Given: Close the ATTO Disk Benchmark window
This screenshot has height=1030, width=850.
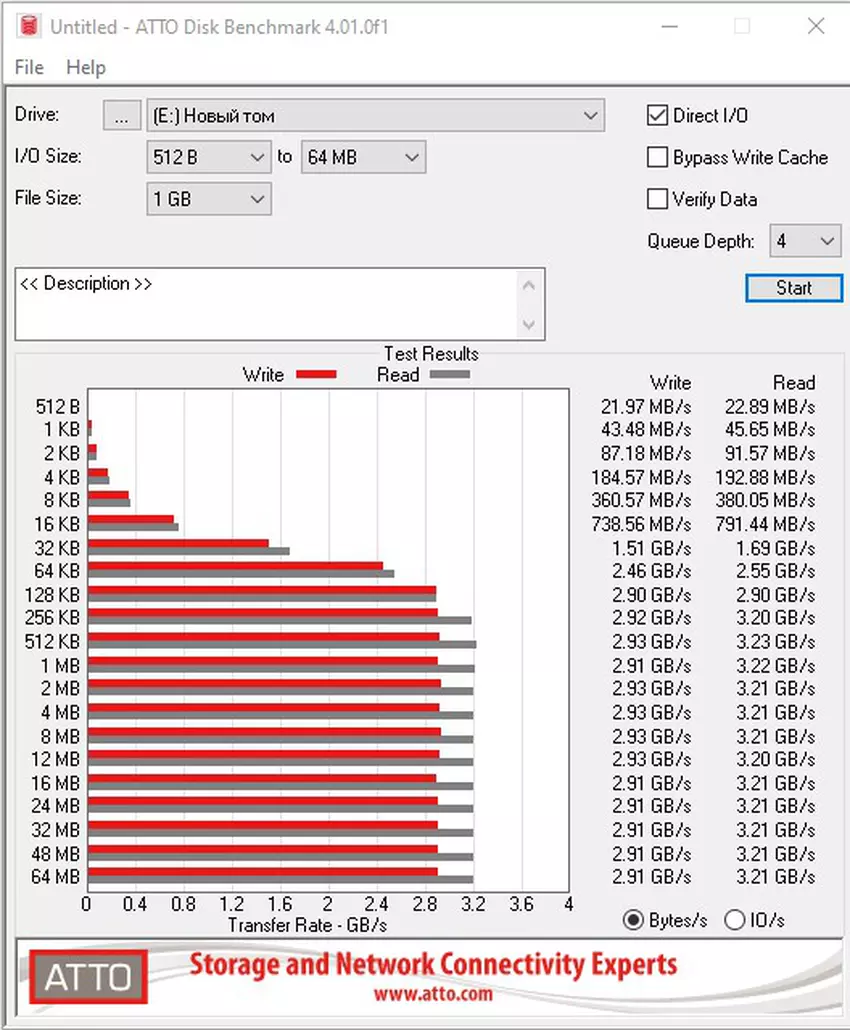Looking at the screenshot, I should point(816,27).
